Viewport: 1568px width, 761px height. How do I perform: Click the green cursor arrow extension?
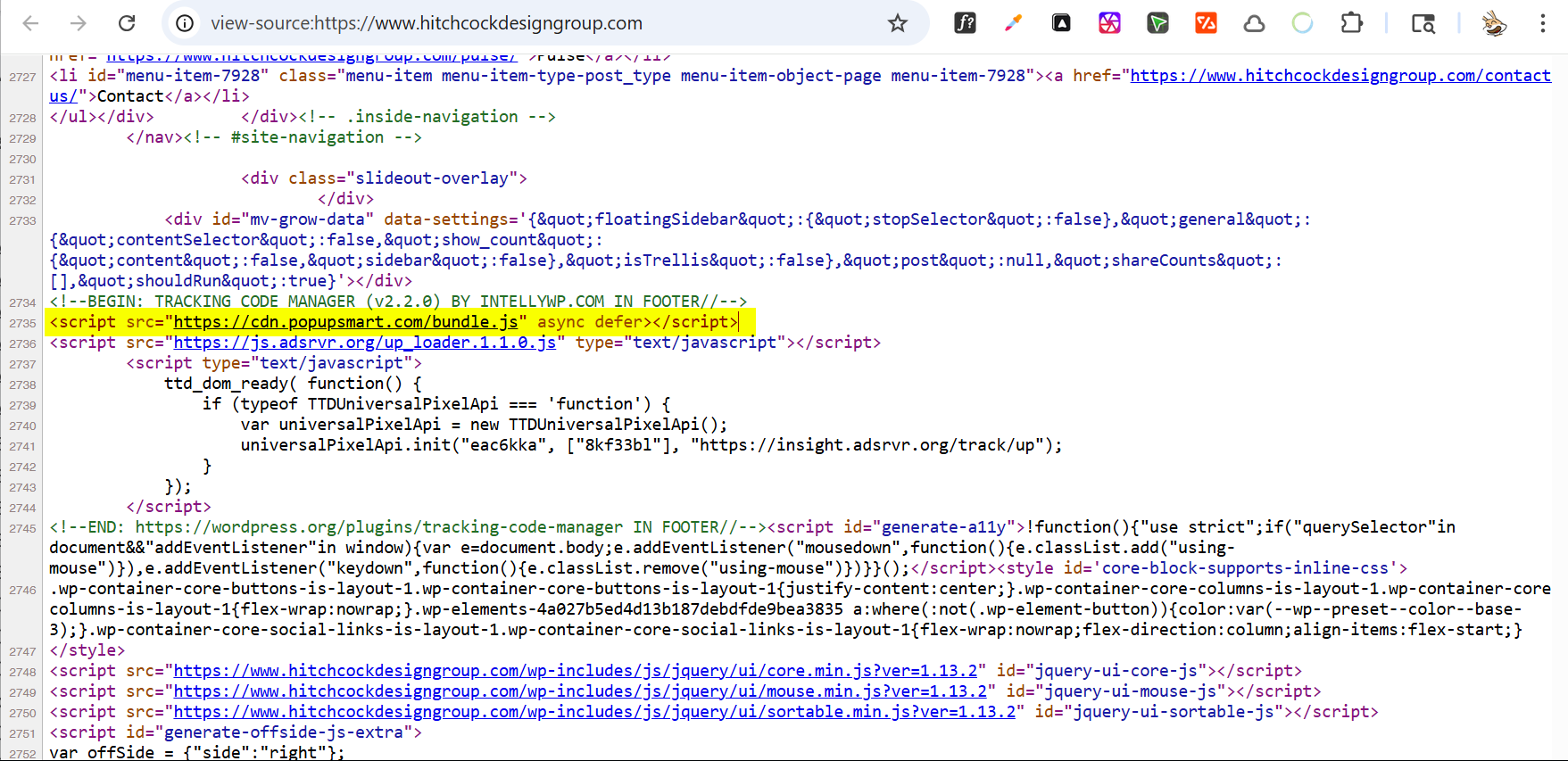tap(1157, 23)
